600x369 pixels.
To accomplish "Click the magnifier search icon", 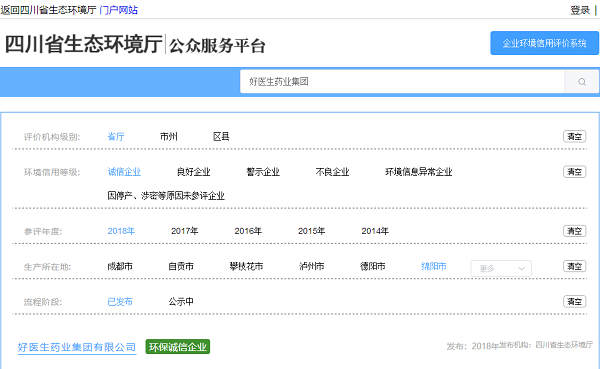I will (x=582, y=82).
